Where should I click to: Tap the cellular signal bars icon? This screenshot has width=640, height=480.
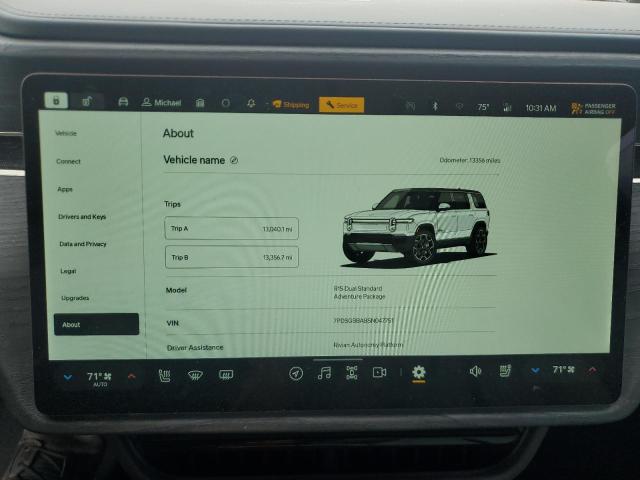(507, 107)
